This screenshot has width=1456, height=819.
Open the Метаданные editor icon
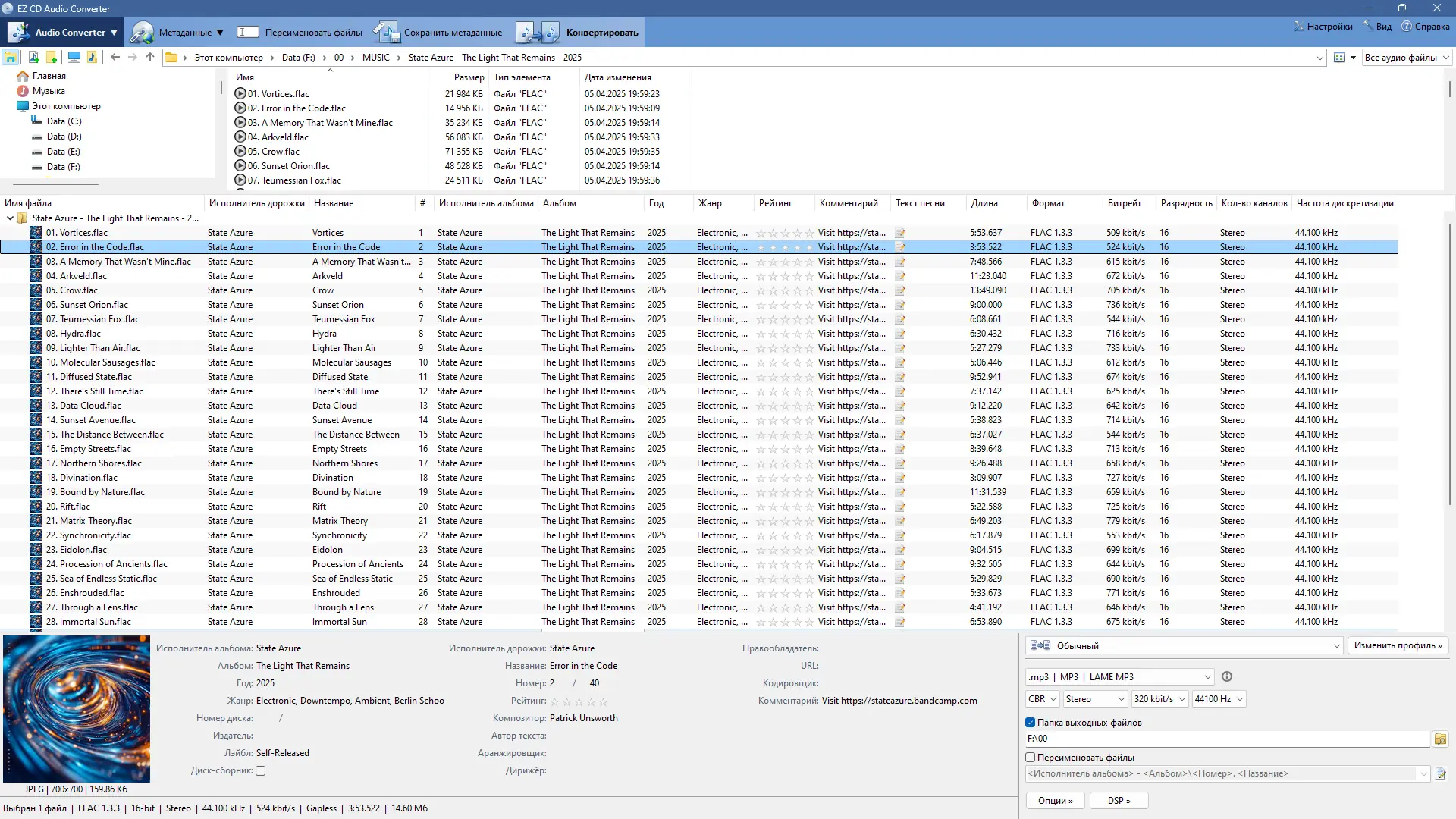[141, 32]
